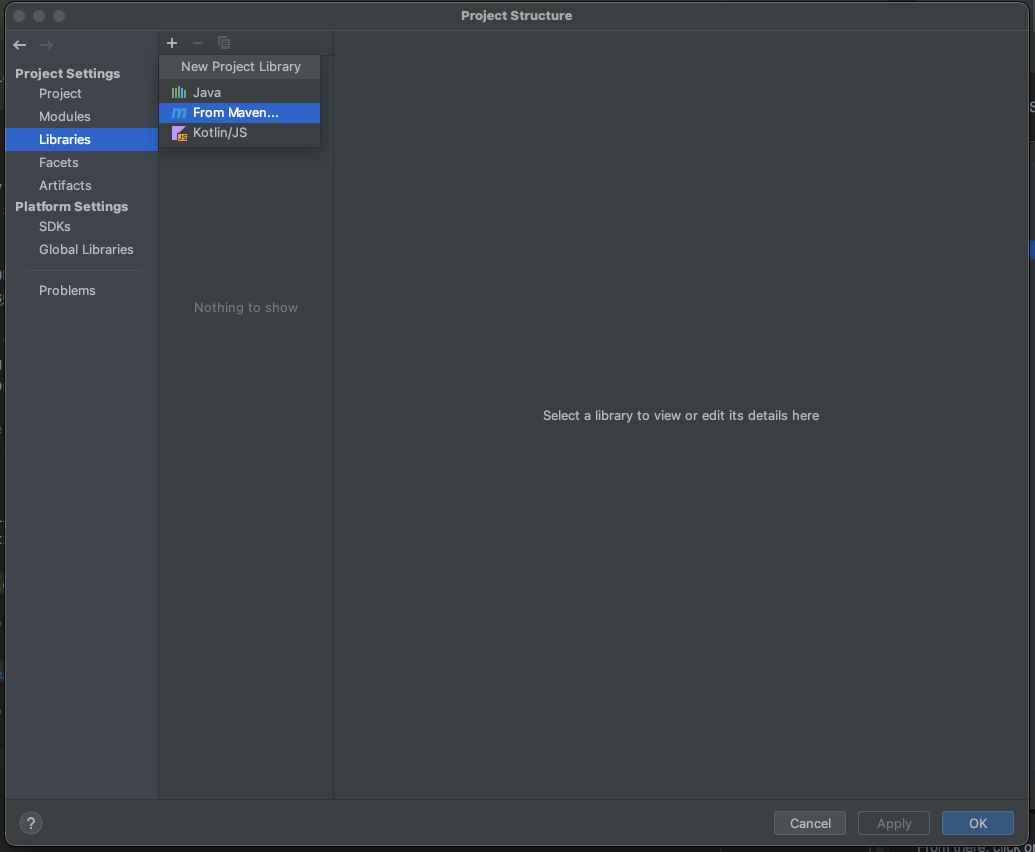This screenshot has width=1035, height=852.
Task: Cancel the Project Structure dialog
Action: coord(809,823)
